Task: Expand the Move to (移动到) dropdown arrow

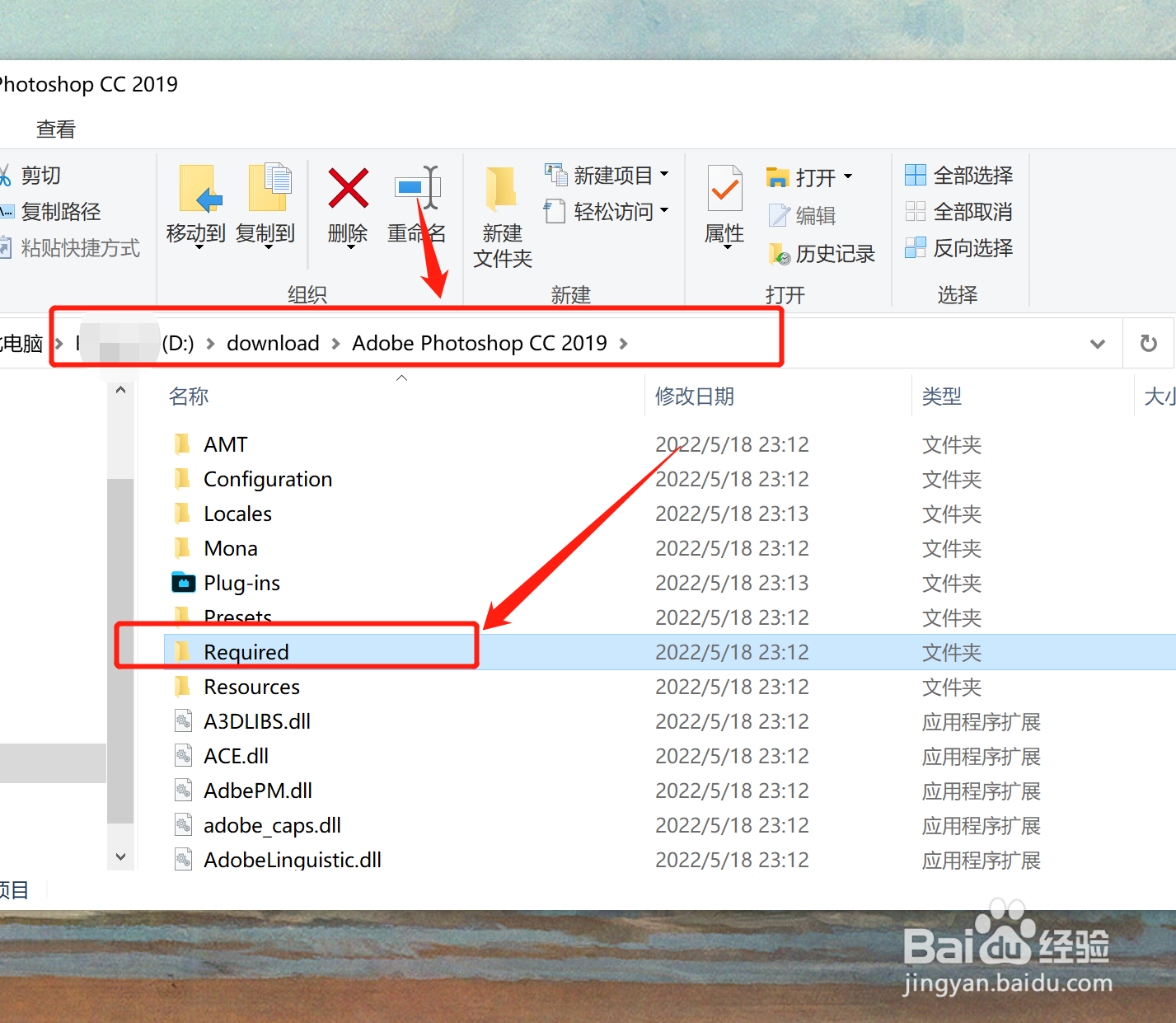Action: (199, 246)
